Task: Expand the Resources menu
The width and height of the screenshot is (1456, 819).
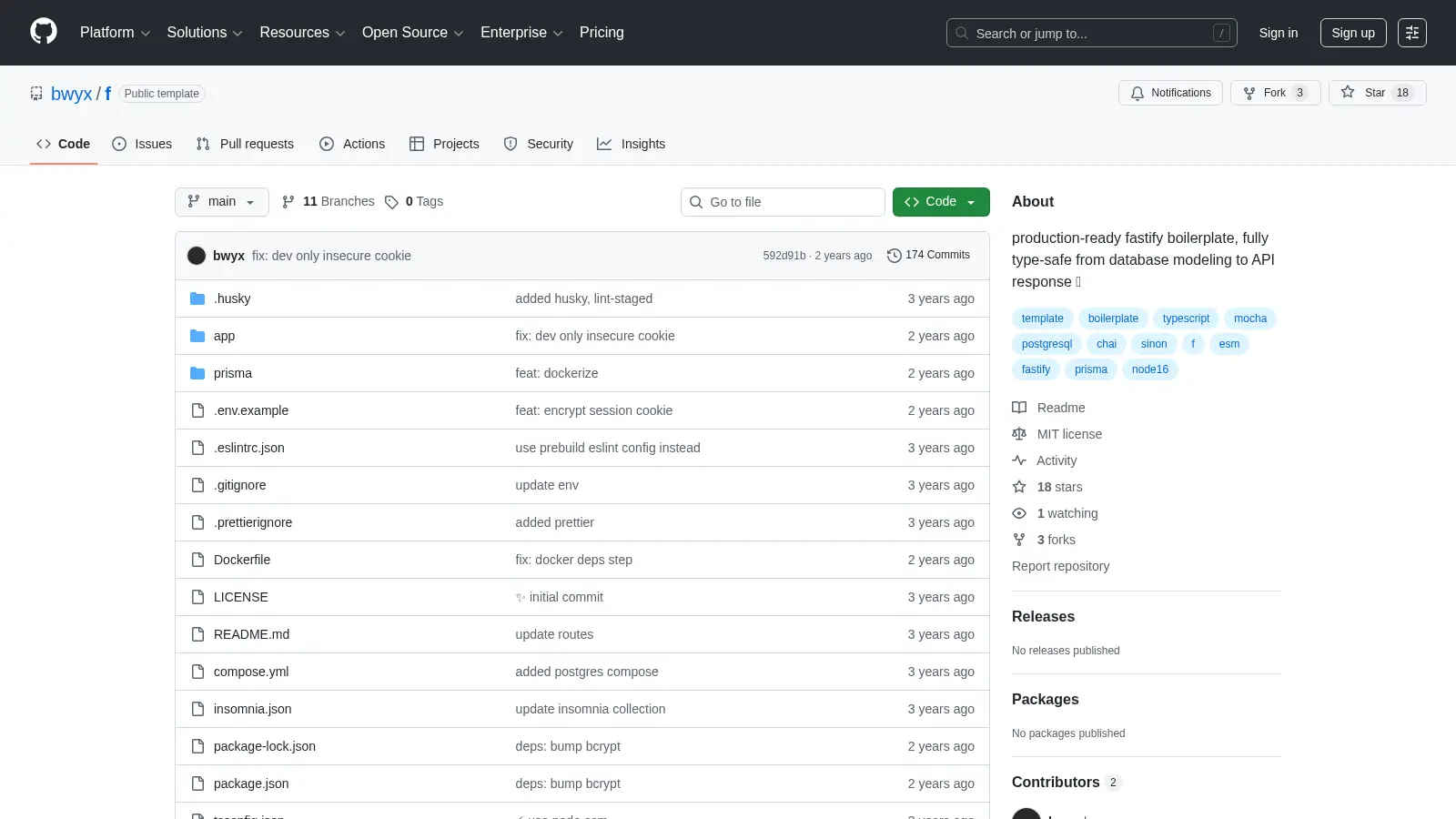Action: (x=302, y=33)
